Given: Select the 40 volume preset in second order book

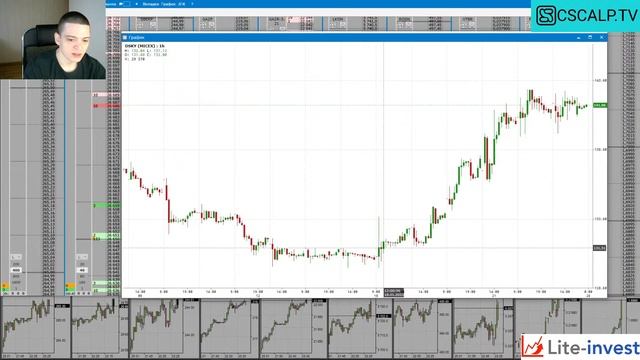Looking at the screenshot, I should tap(82, 270).
